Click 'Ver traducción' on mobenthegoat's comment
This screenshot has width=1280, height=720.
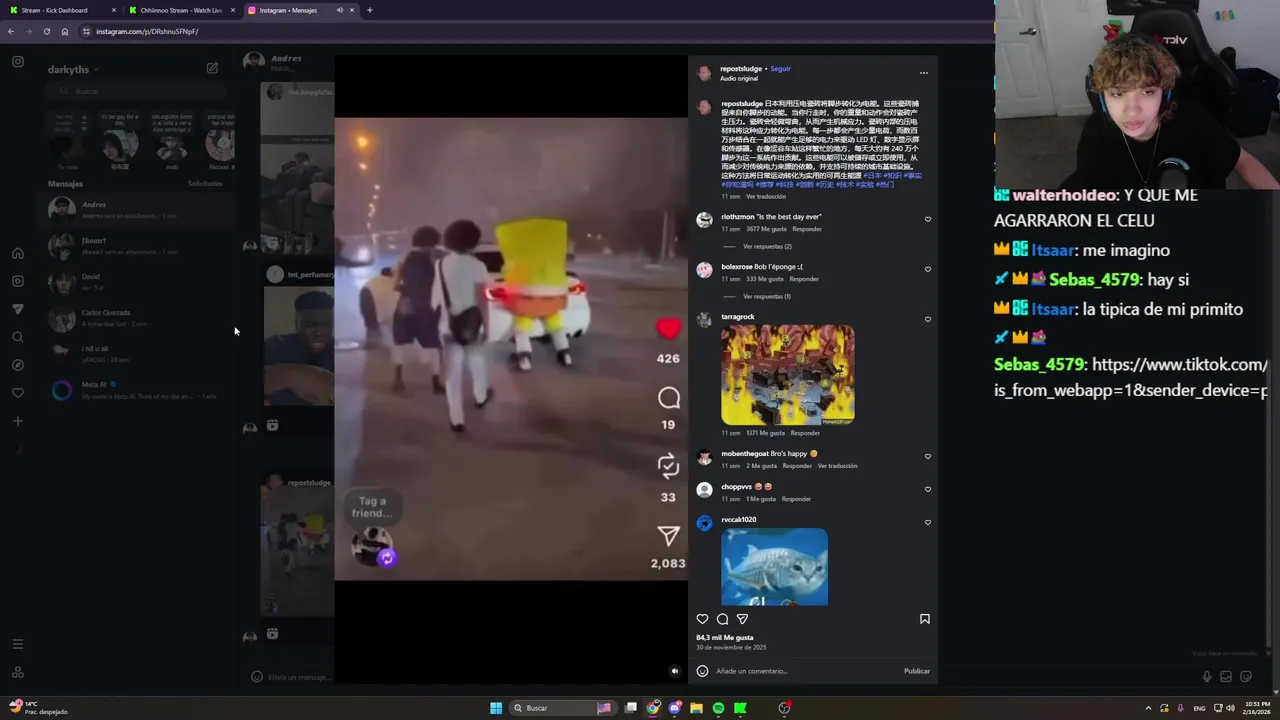(837, 466)
